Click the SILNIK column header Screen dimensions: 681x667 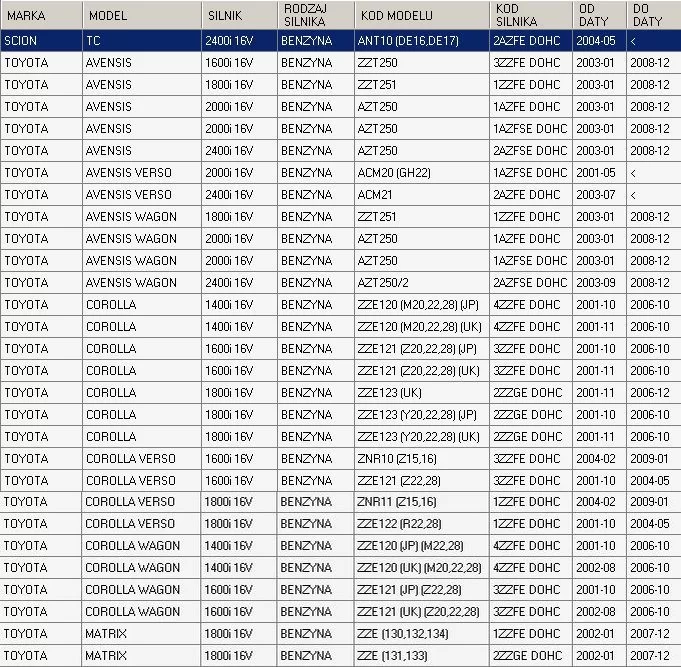click(x=239, y=15)
